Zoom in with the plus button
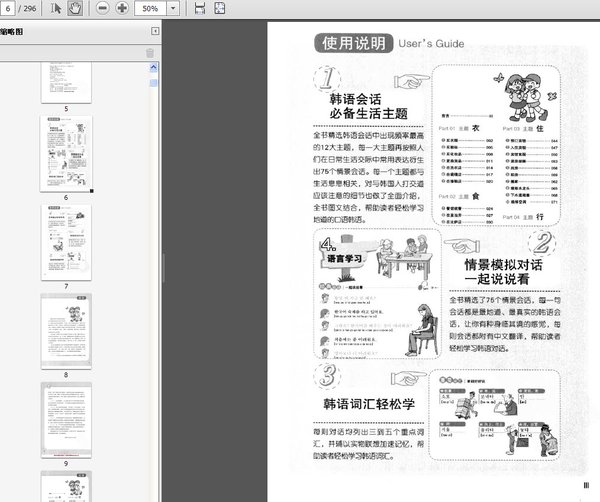Viewport: 600px width, 502px height. point(122,8)
